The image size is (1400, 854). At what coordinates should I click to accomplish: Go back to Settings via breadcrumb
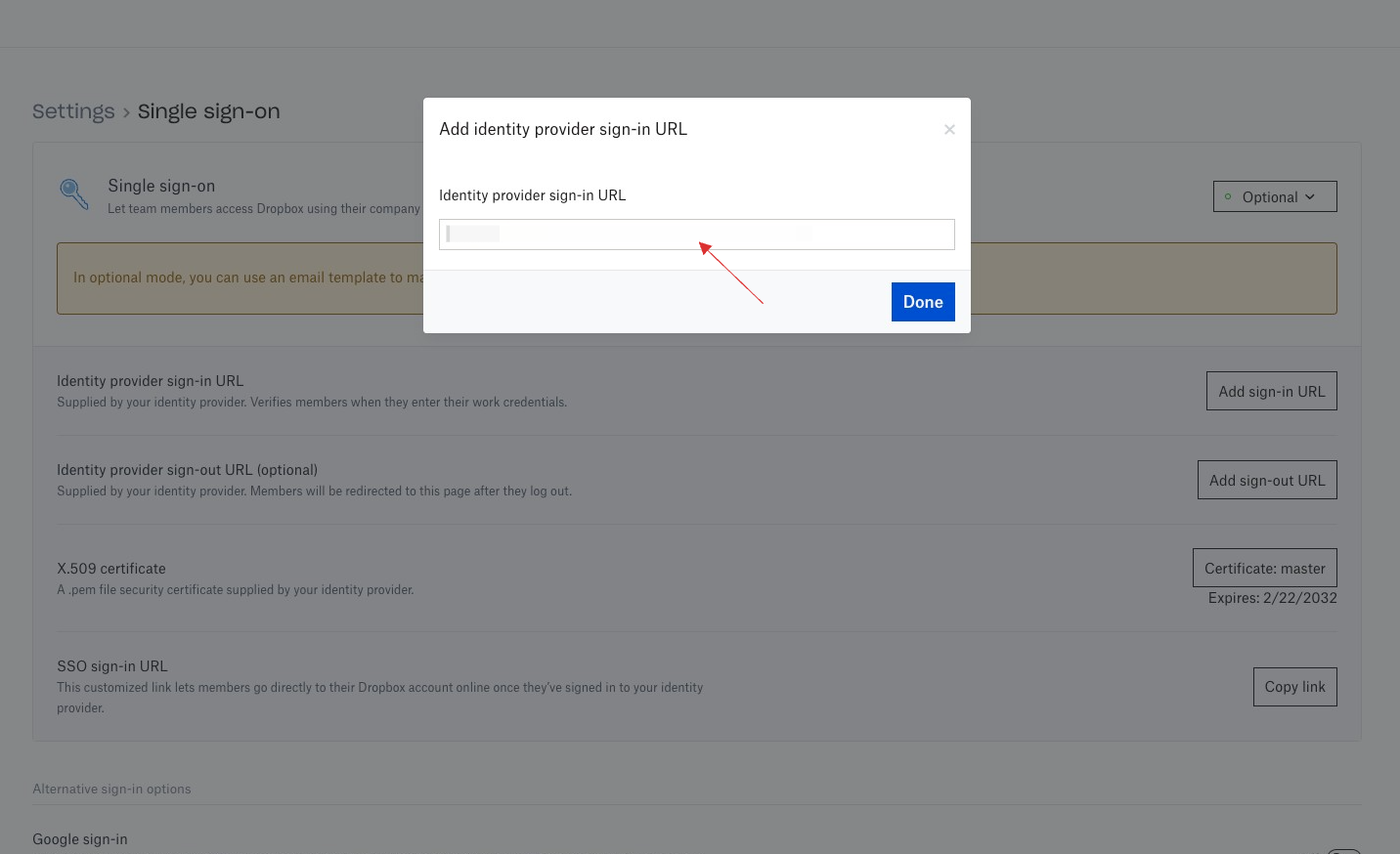(x=73, y=111)
